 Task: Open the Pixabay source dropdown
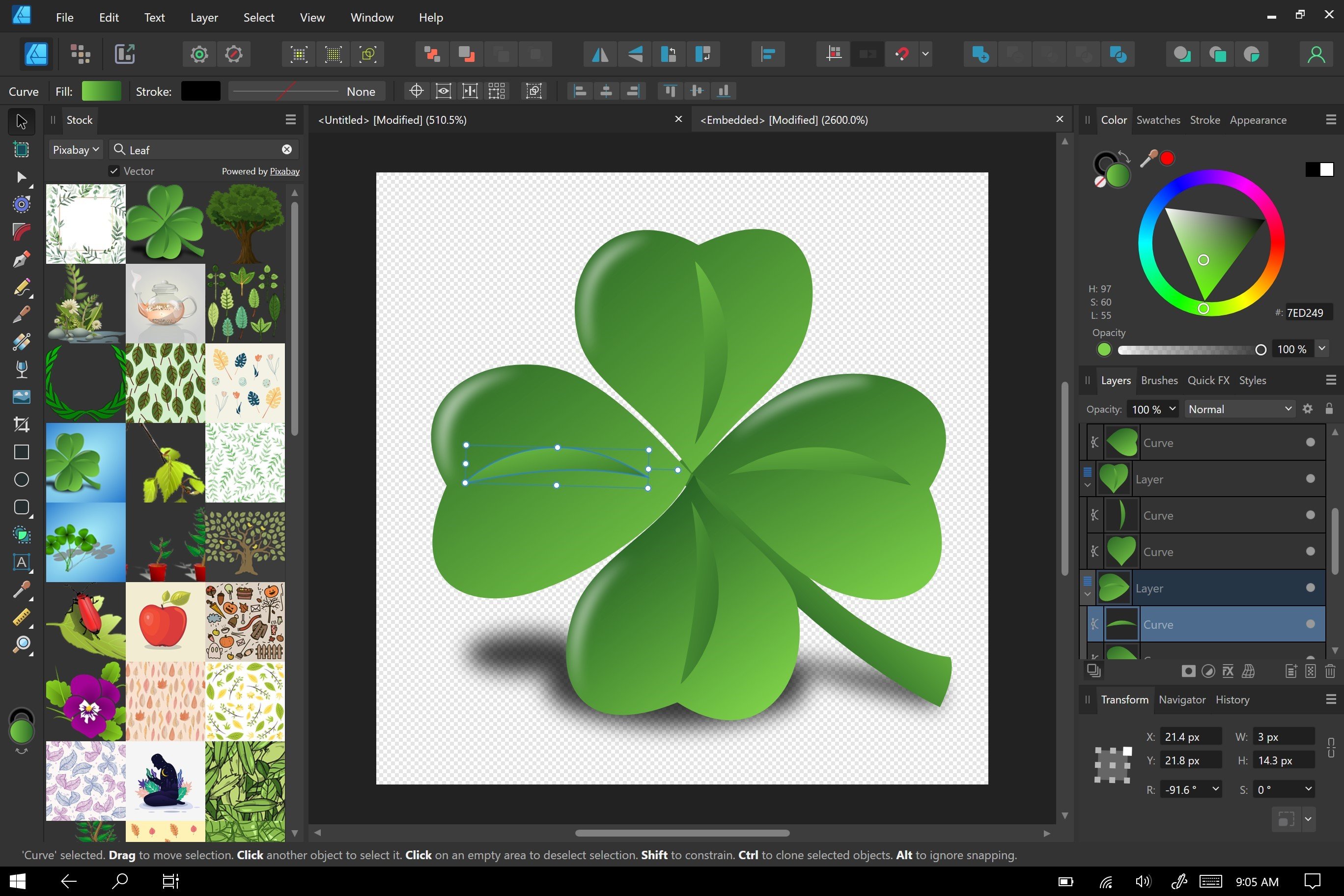(76, 150)
